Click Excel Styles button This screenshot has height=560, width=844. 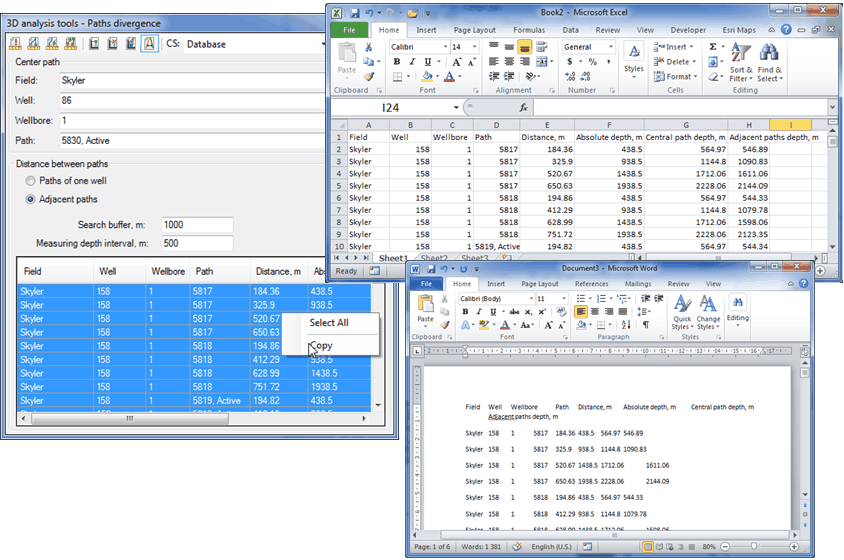[634, 60]
